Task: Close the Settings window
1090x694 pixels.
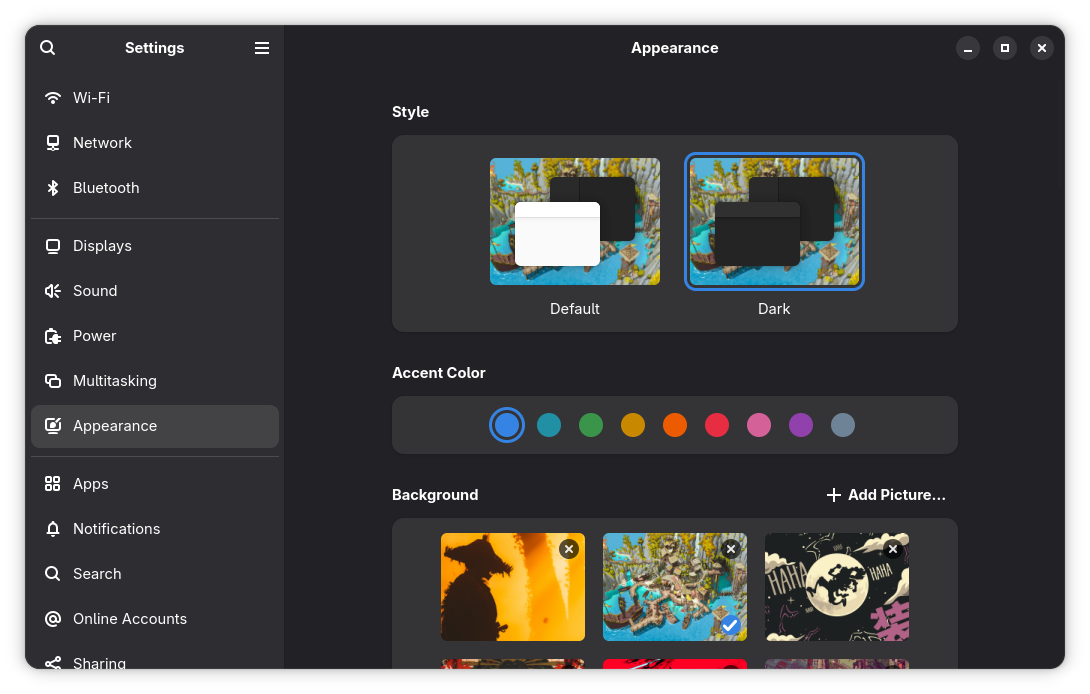Action: click(1041, 48)
